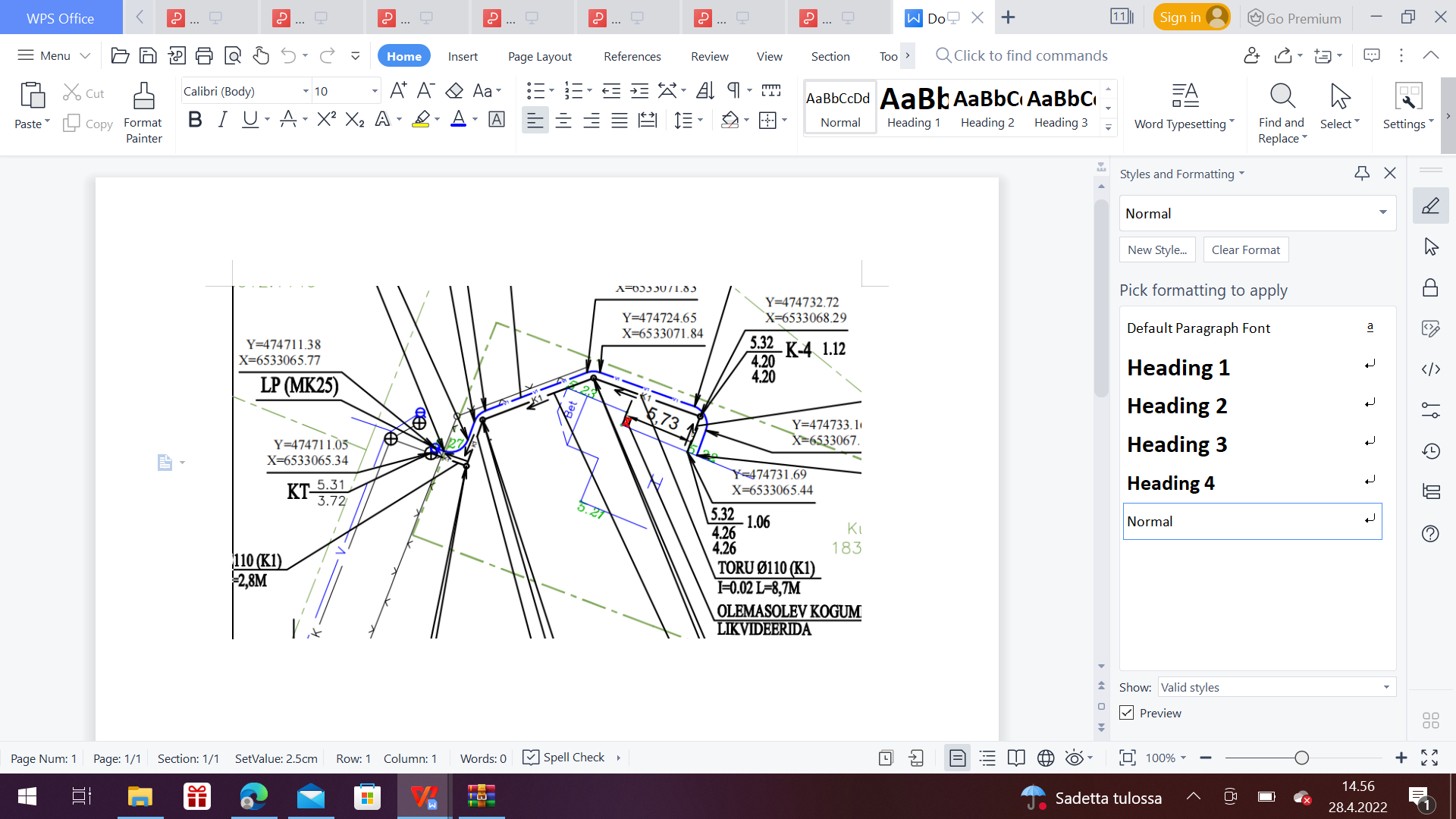
Task: Open Find and Replace tool
Action: (1282, 112)
